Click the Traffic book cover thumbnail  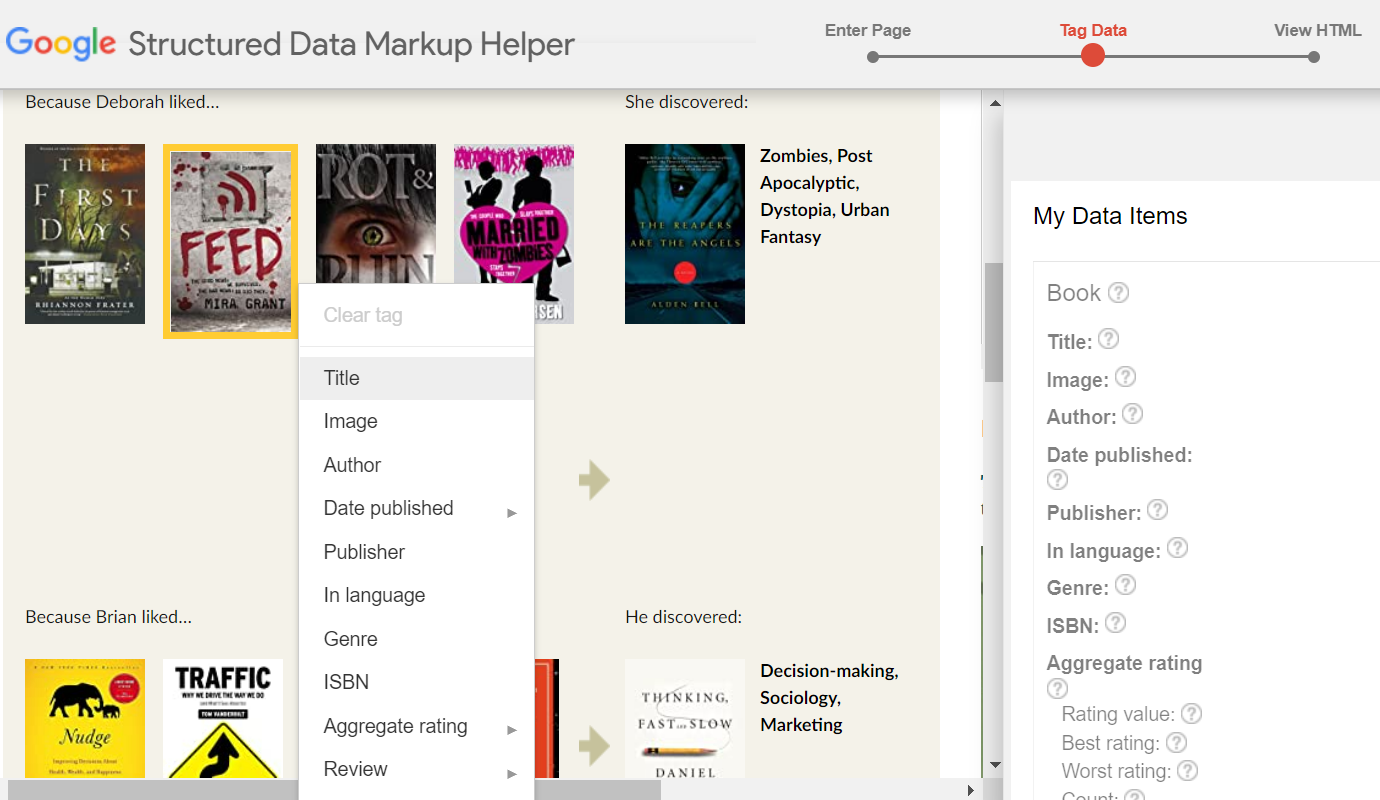pos(223,718)
